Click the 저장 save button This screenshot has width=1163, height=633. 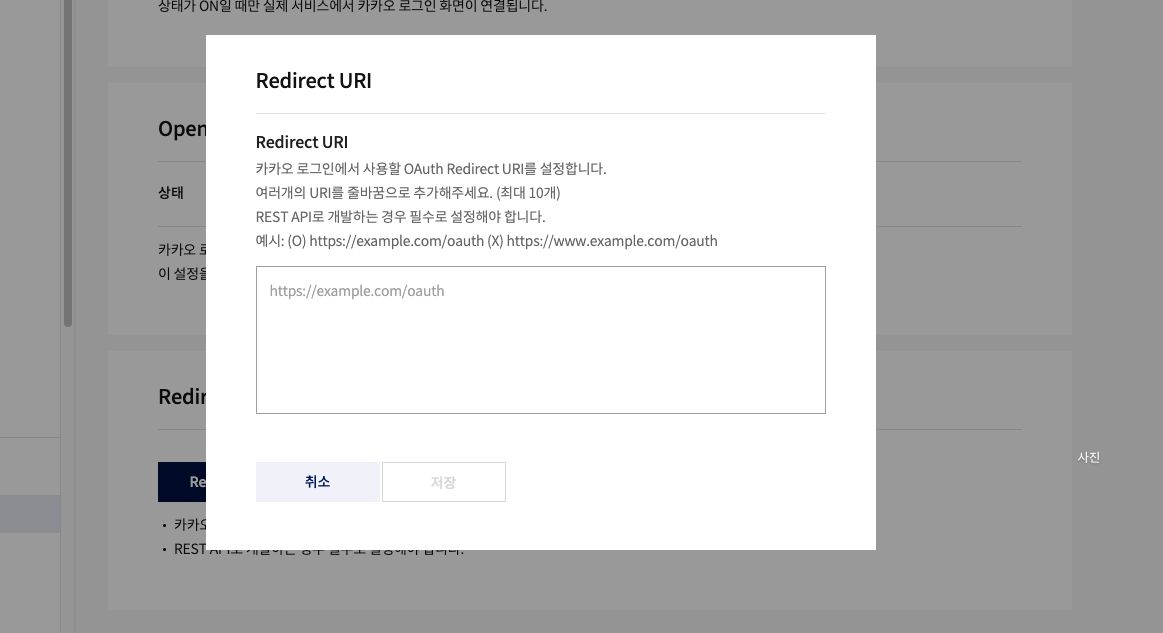point(444,482)
